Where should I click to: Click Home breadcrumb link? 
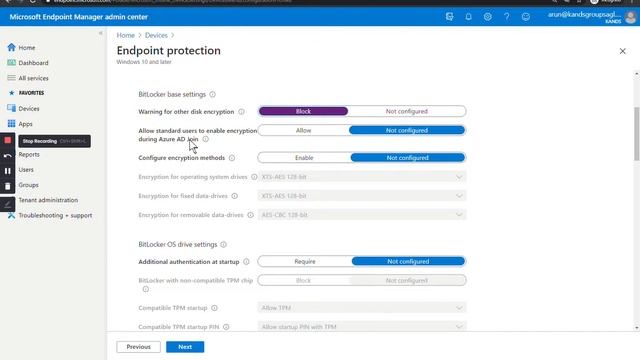tap(125, 36)
